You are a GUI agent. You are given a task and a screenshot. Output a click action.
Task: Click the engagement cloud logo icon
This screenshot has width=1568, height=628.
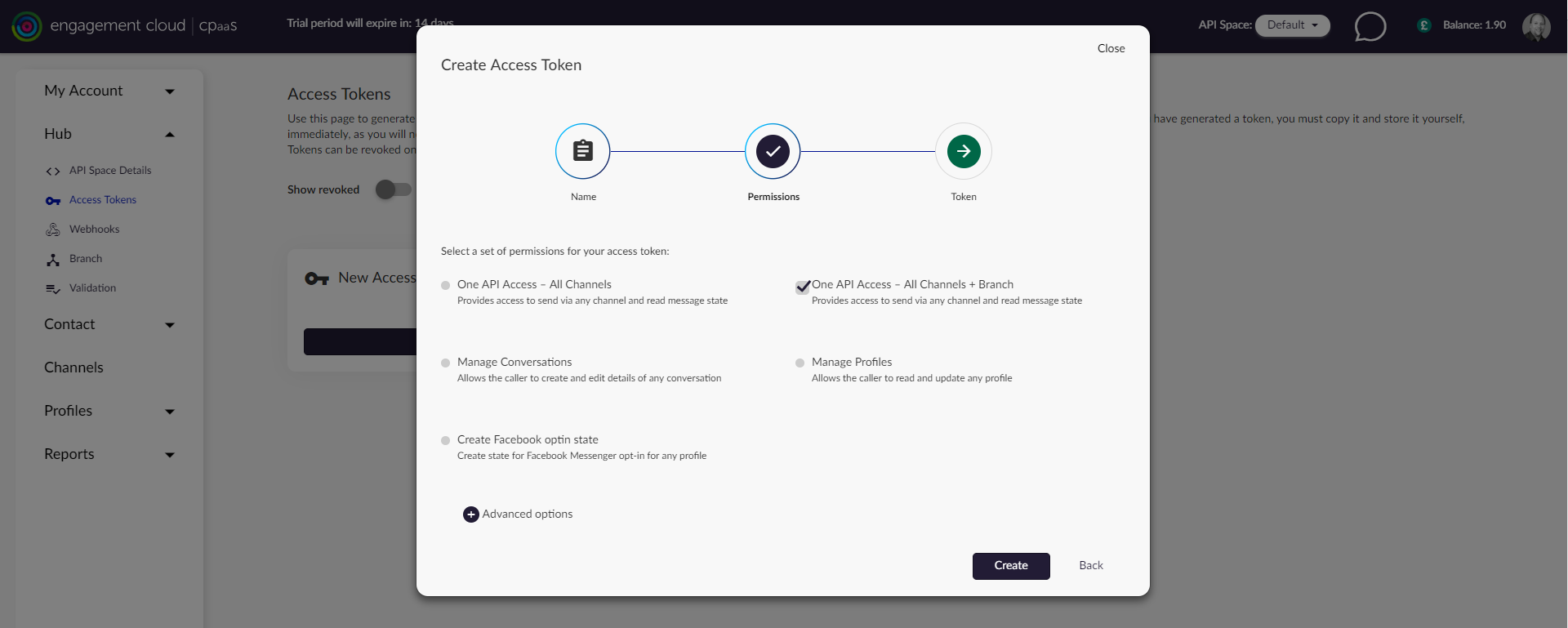[27, 26]
